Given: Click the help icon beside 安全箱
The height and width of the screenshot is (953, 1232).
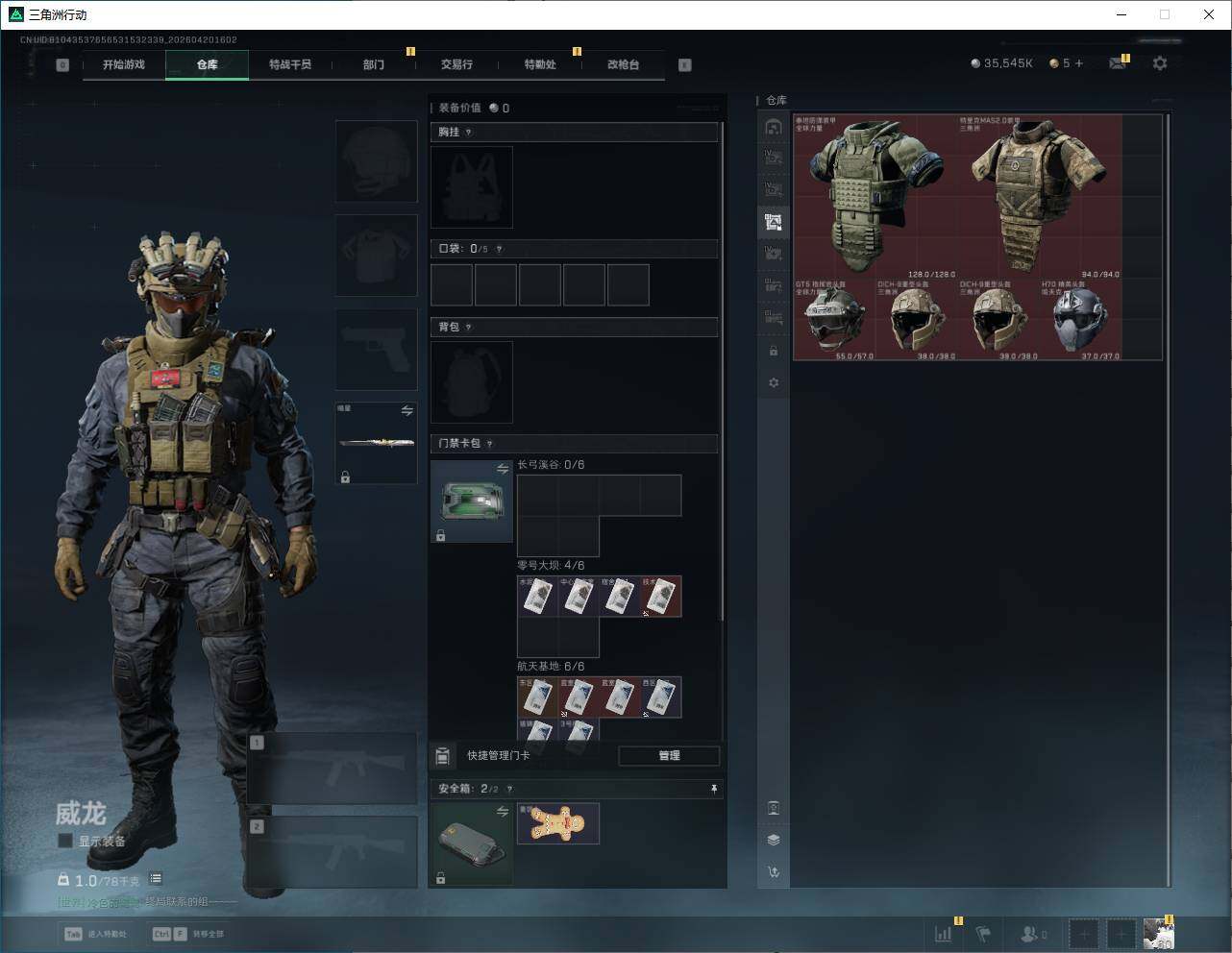Looking at the screenshot, I should point(509,789).
